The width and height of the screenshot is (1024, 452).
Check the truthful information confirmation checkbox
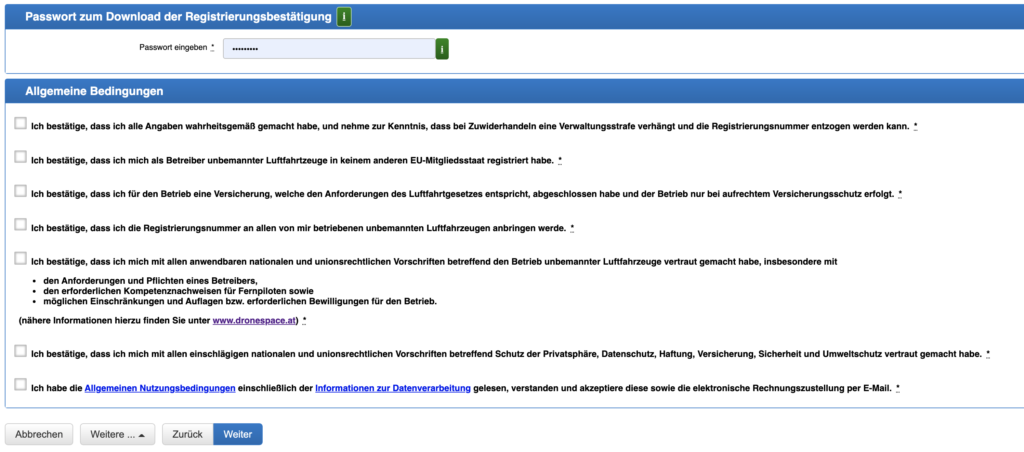tap(21, 124)
